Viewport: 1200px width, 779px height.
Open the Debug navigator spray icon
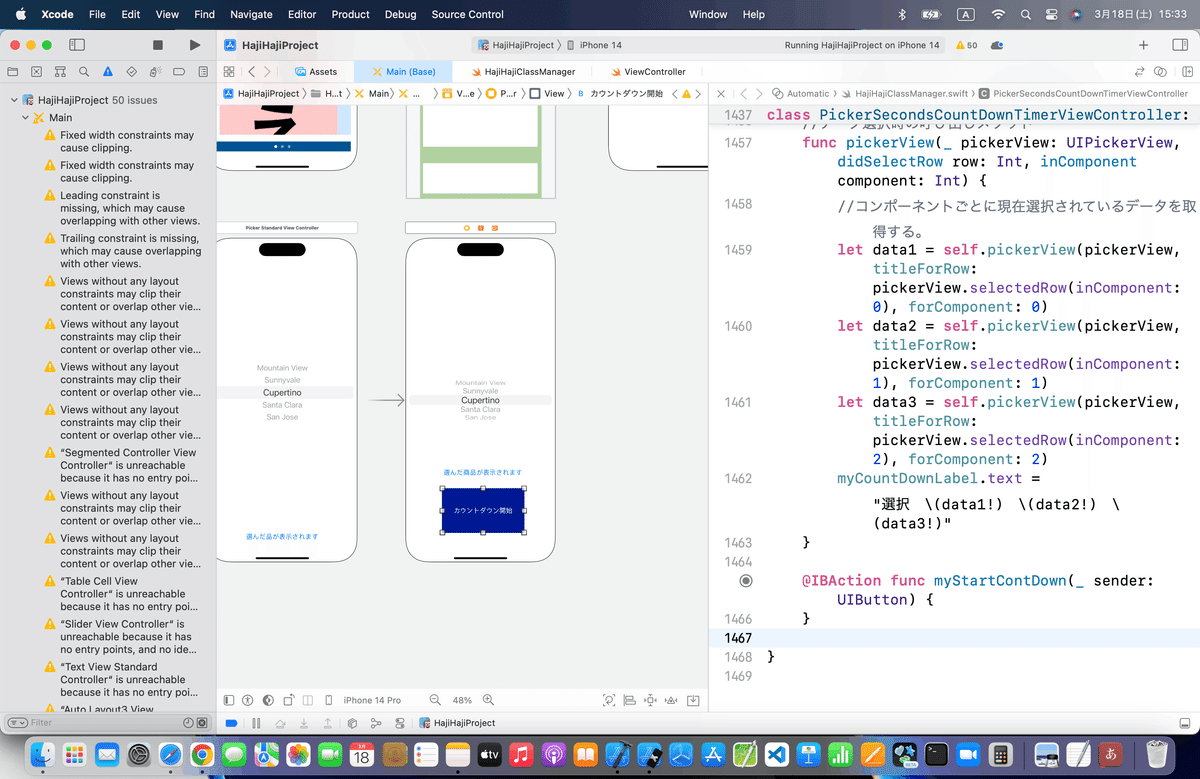154,72
